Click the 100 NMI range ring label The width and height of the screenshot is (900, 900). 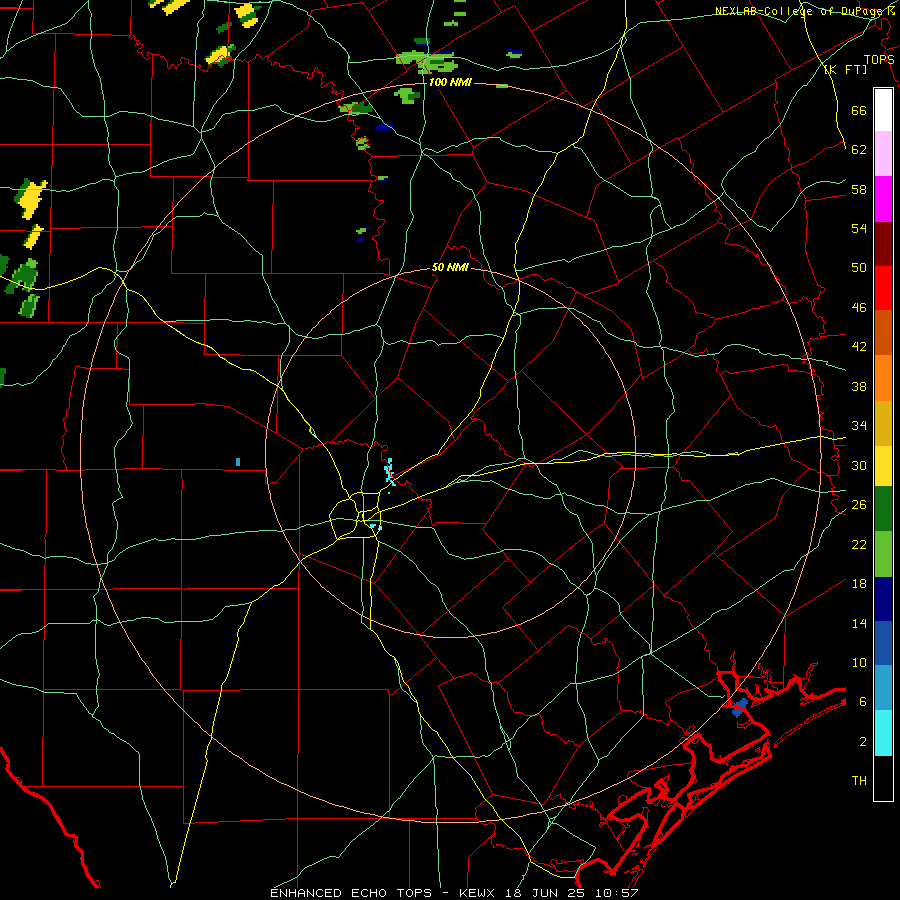(450, 82)
